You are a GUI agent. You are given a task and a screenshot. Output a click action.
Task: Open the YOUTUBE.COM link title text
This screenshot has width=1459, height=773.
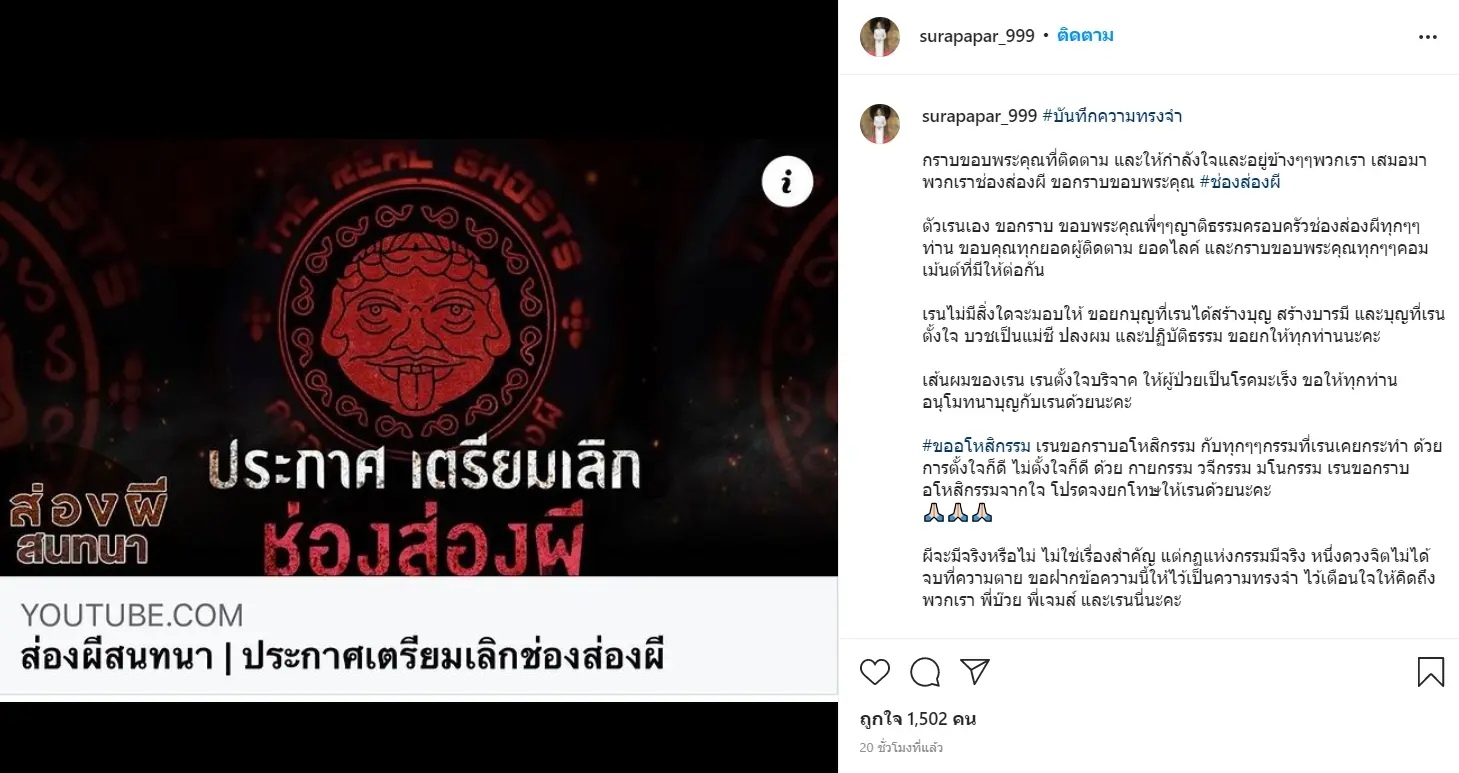[x=342, y=658]
